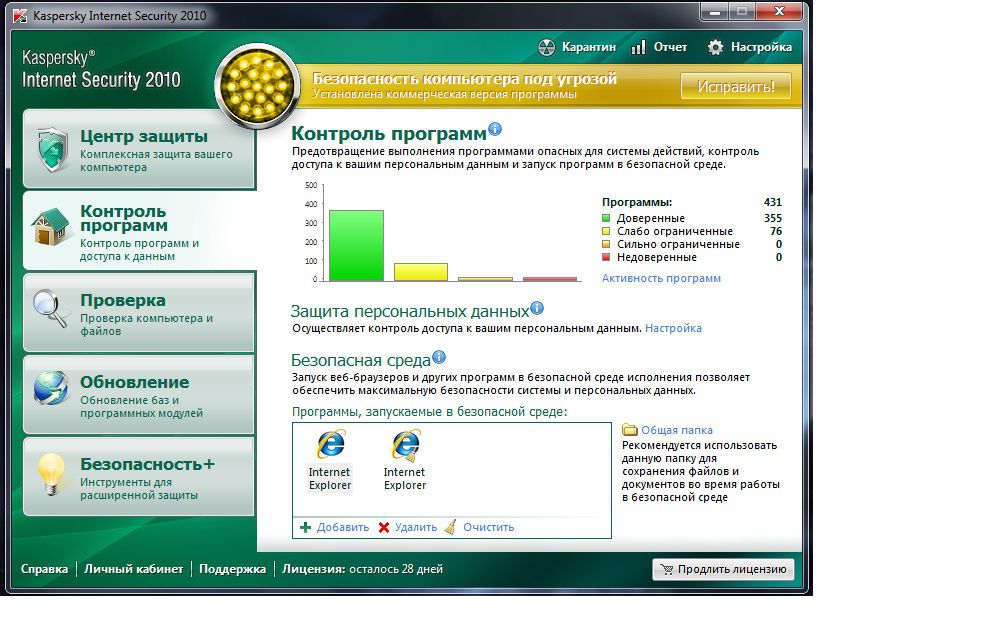Click the Безопасность+ light bulb icon

click(51, 474)
